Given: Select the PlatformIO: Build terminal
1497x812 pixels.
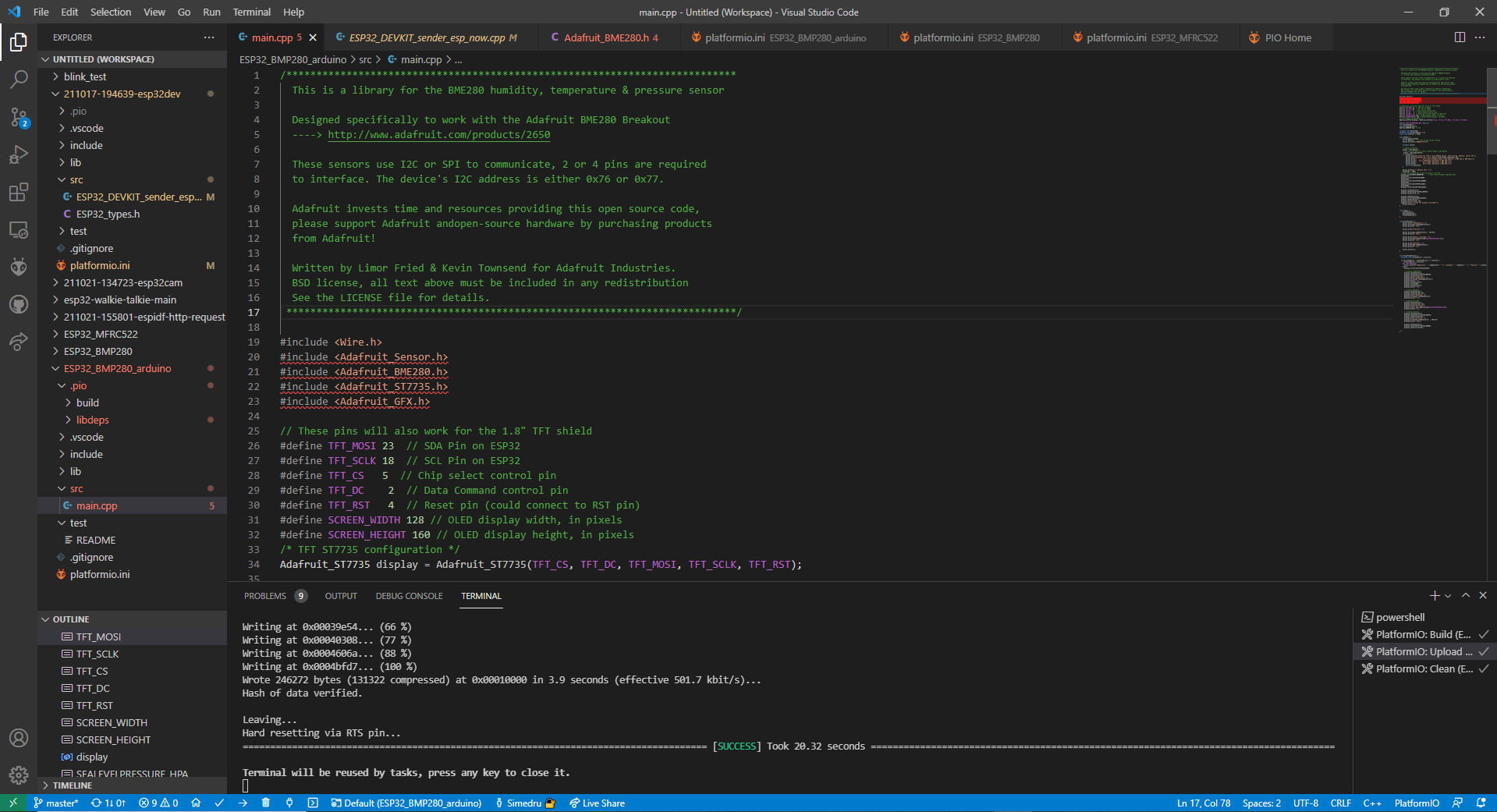Looking at the screenshot, I should point(1424,634).
